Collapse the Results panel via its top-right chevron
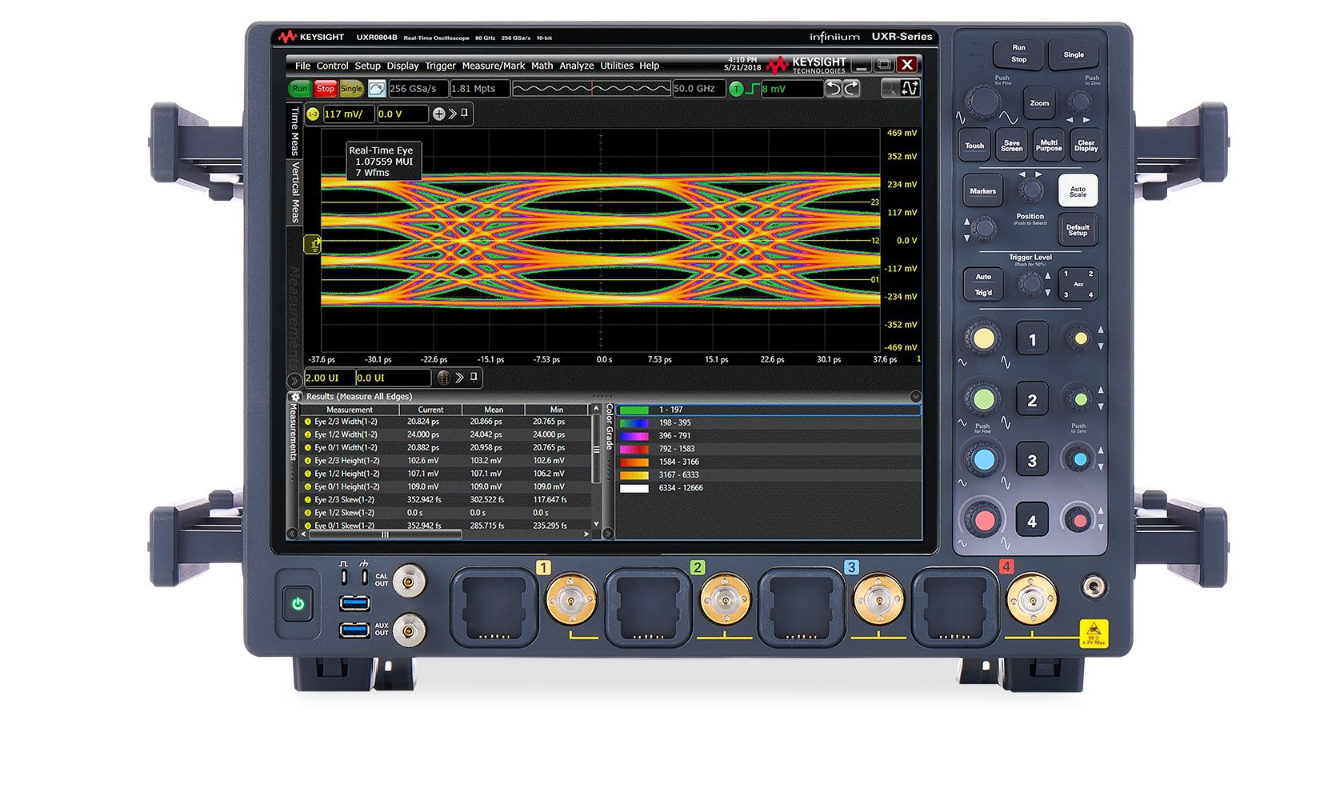Image resolution: width=1340 pixels, height=810 pixels. point(914,396)
